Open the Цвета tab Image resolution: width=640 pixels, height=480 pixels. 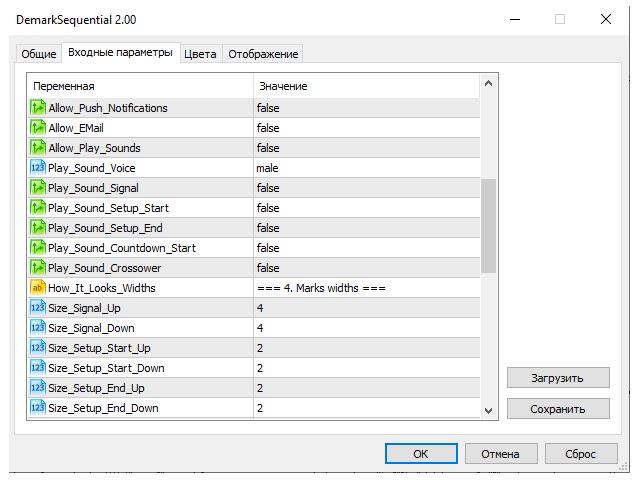click(x=200, y=54)
